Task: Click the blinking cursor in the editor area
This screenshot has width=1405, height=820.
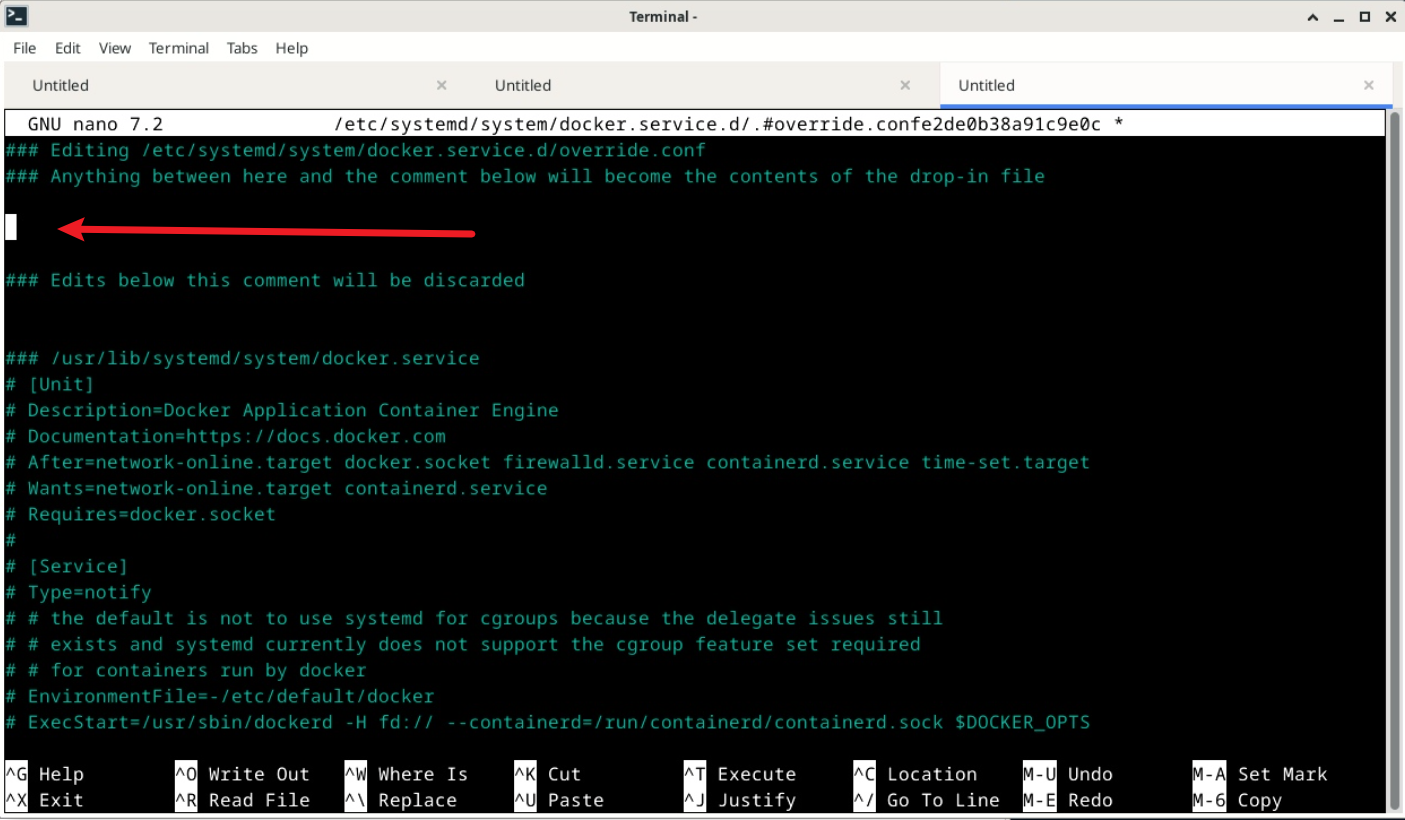Action: point(9,227)
